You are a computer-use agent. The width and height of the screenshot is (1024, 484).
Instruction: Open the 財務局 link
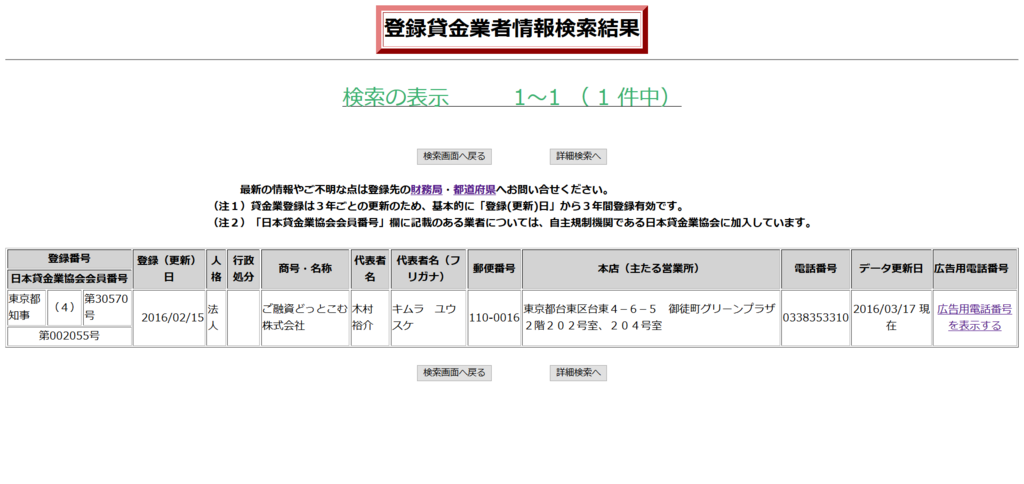click(426, 191)
